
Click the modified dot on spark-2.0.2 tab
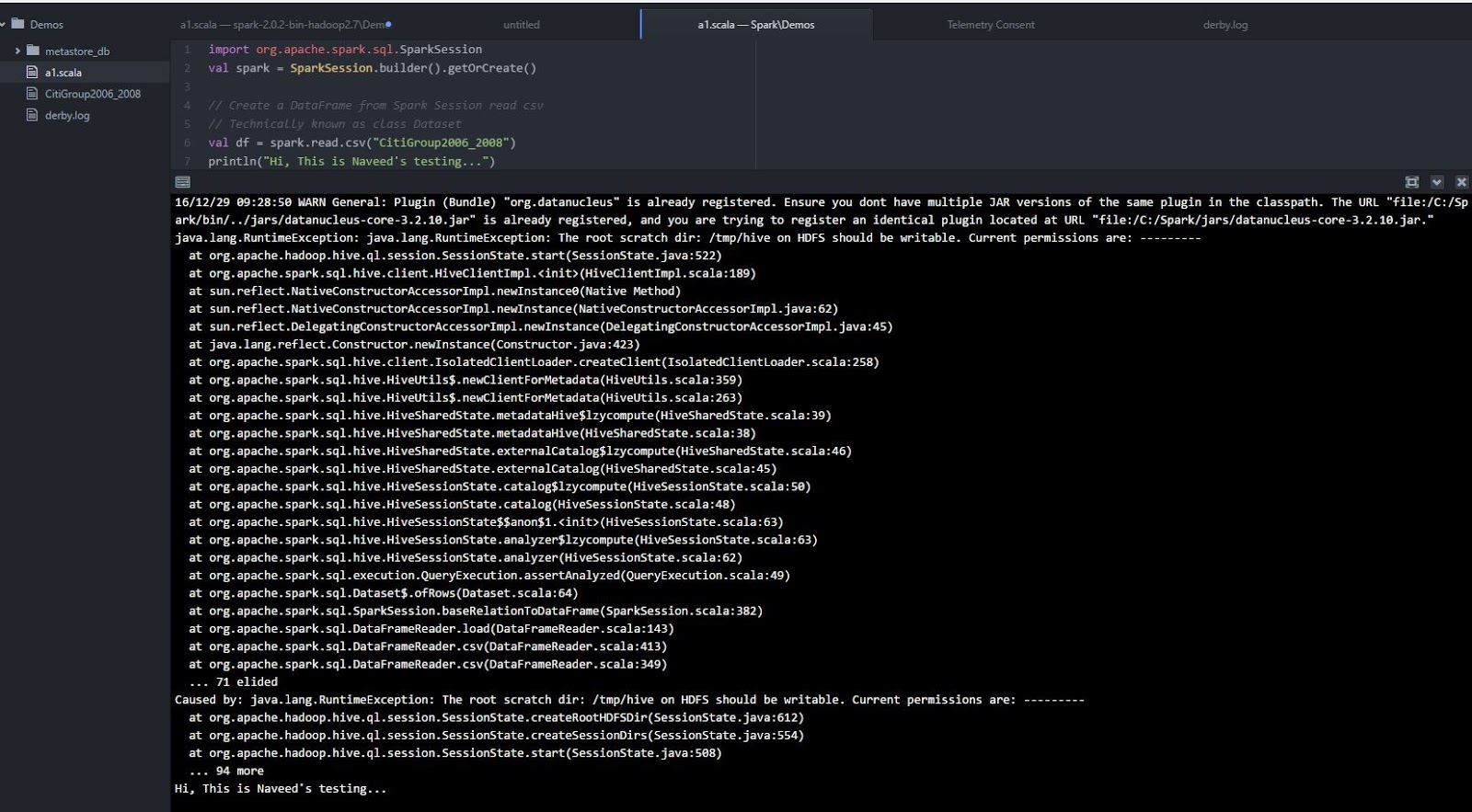[388, 25]
